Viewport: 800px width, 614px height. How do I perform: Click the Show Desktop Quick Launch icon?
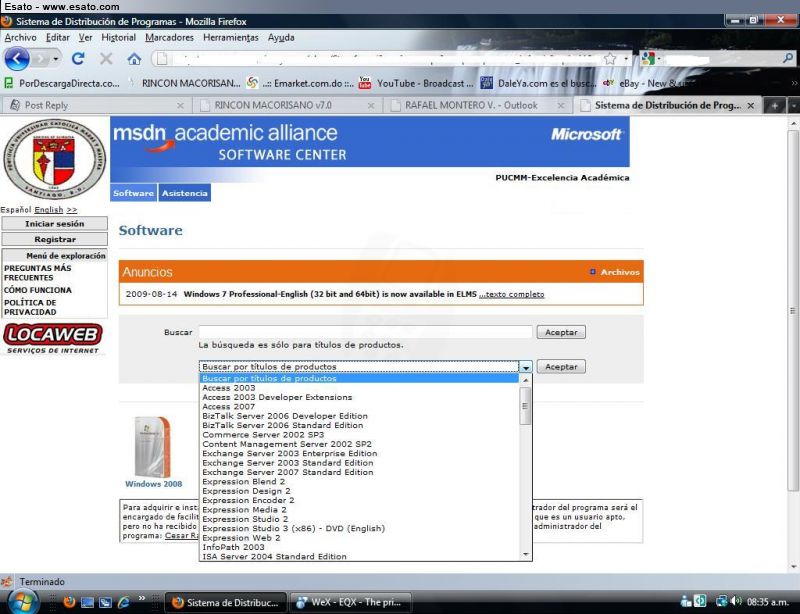coord(87,602)
